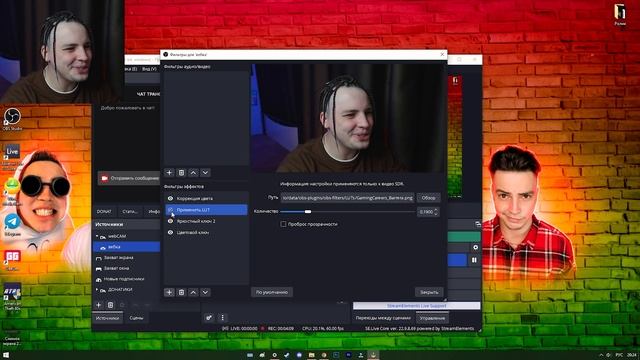640x360 pixels.
Task: Toggle visibility of Color Key filter
Action: 171,233
